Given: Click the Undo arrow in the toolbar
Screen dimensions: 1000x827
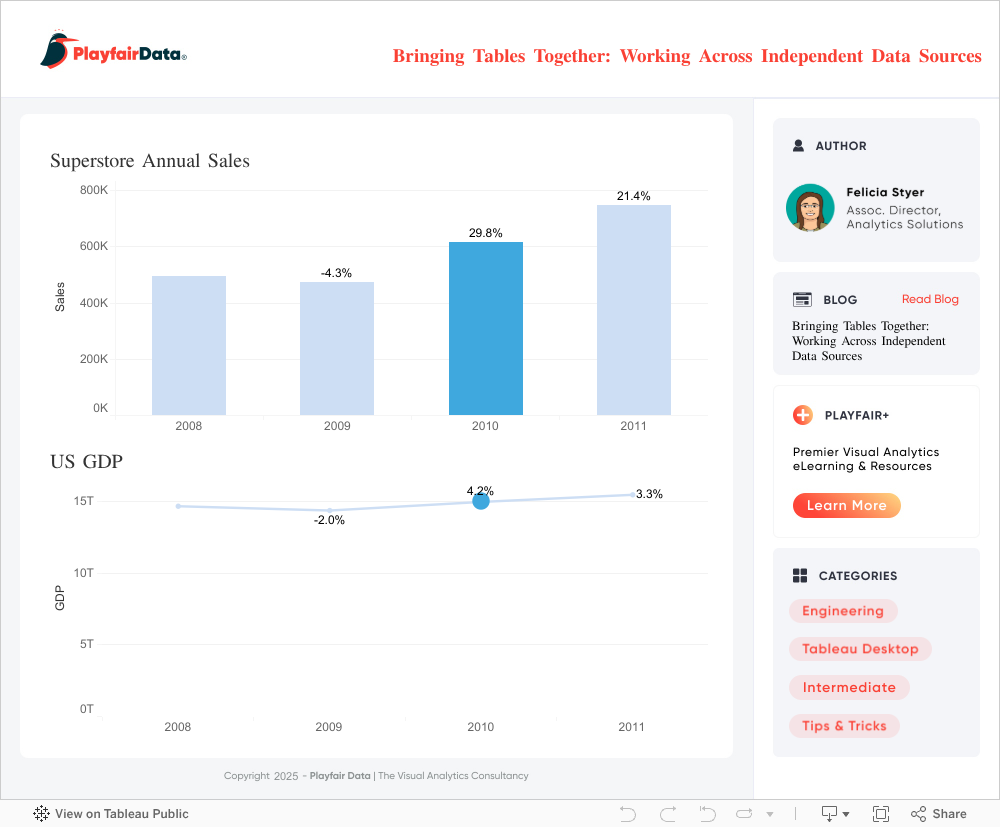Looking at the screenshot, I should pyautogui.click(x=628, y=814).
